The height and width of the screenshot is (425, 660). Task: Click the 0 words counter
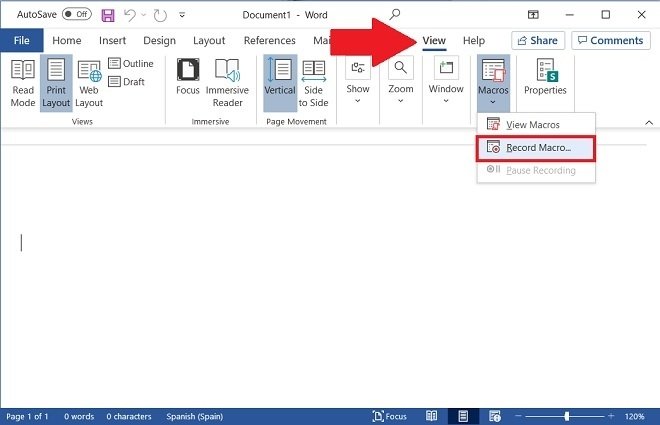pyautogui.click(x=79, y=417)
